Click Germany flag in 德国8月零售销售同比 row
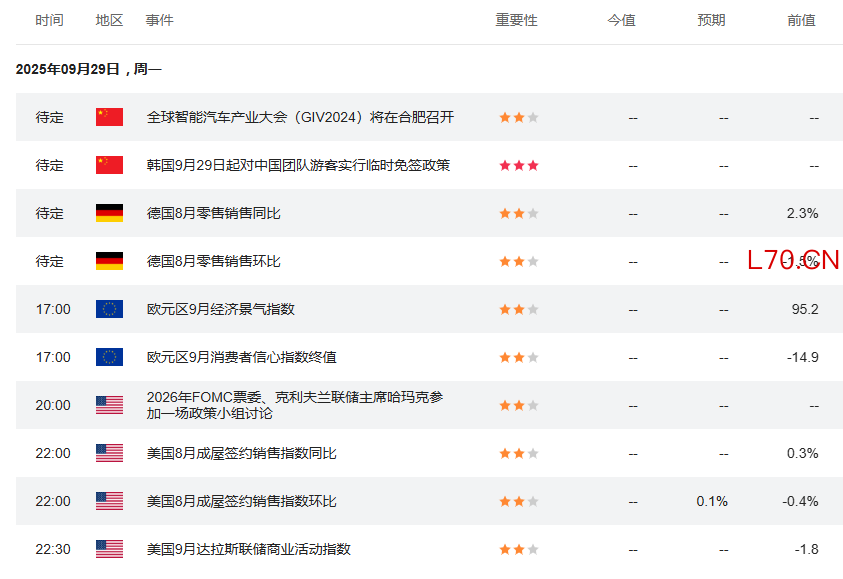Image resolution: width=843 pixels, height=579 pixels. (109, 213)
